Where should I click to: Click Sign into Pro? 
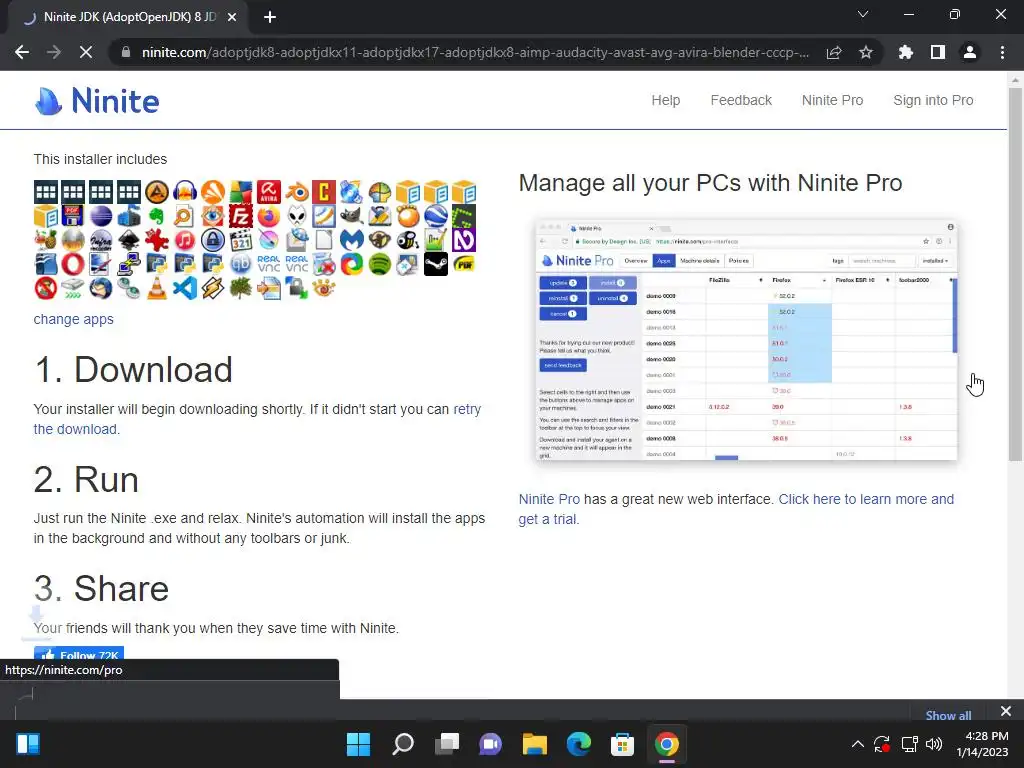tap(933, 100)
